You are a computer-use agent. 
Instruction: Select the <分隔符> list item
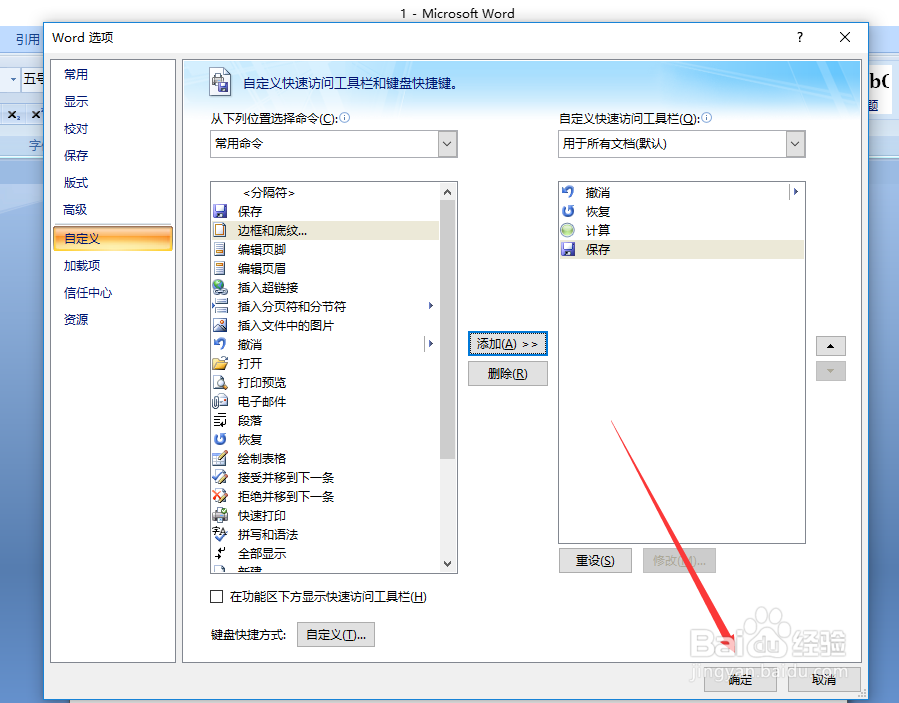[x=325, y=193]
